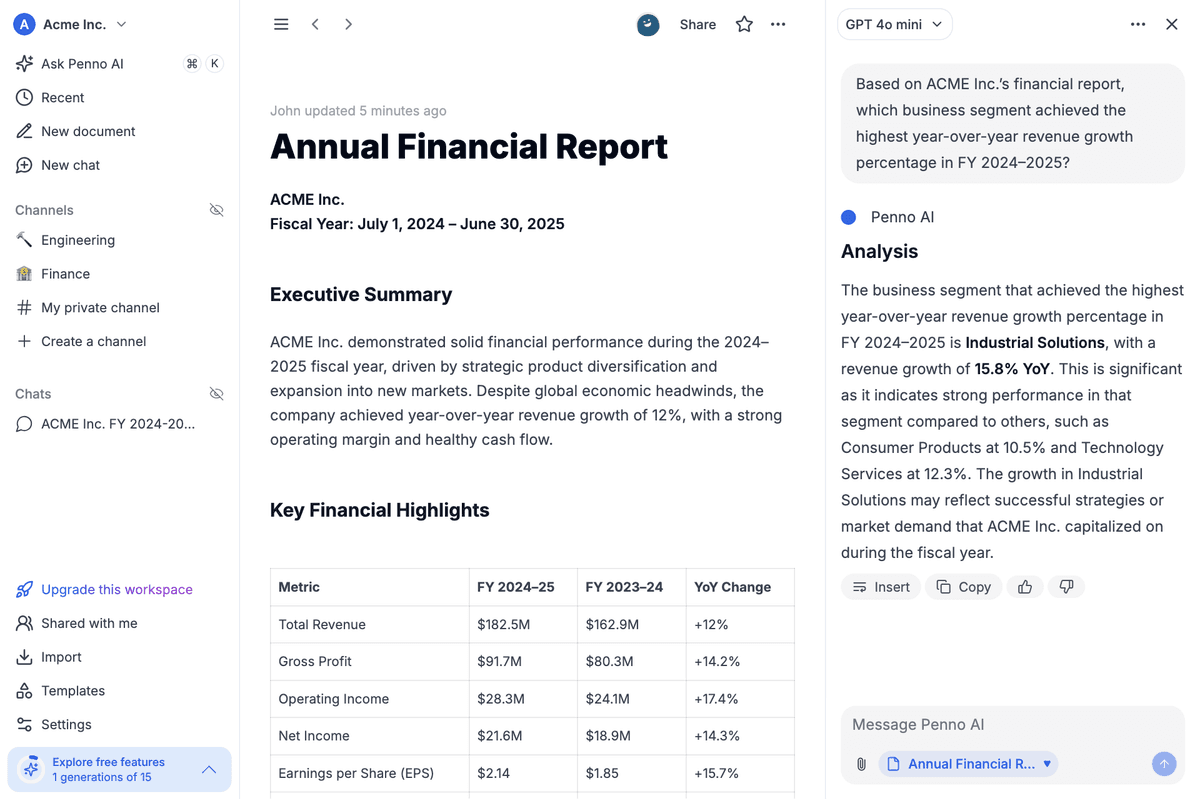Image resolution: width=1200 pixels, height=799 pixels.
Task: Give the AI answer a thumbs up
Action: (x=1025, y=586)
